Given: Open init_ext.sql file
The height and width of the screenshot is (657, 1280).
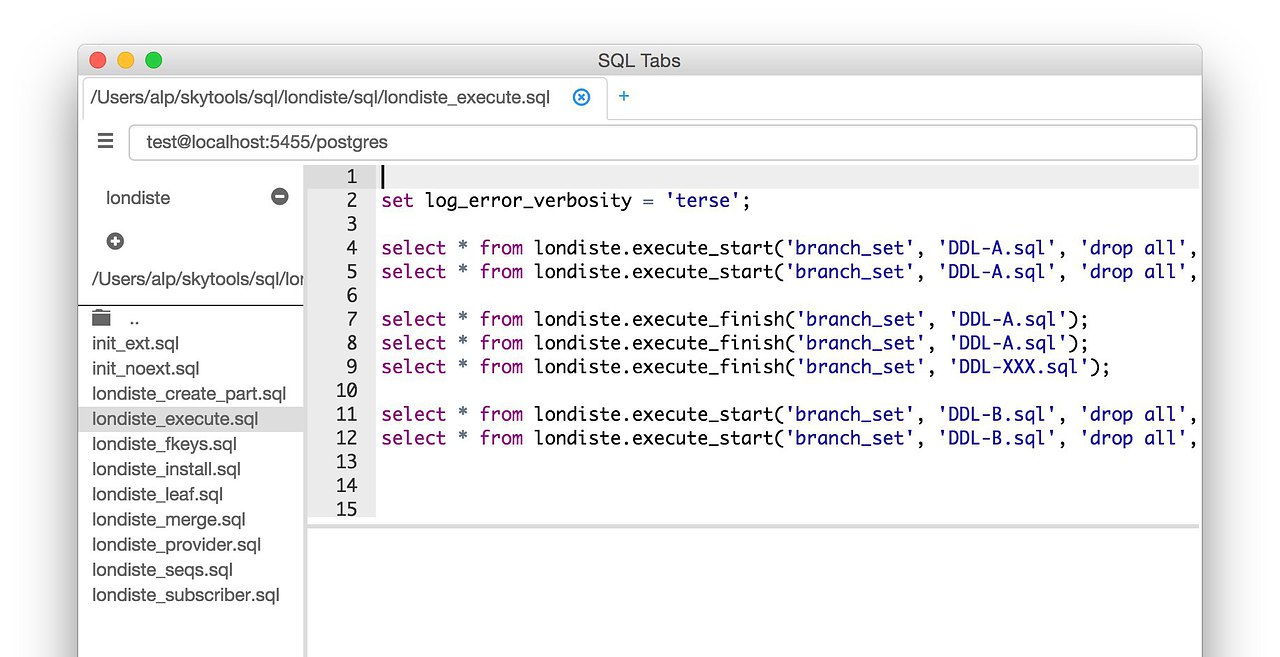Looking at the screenshot, I should point(135,344).
